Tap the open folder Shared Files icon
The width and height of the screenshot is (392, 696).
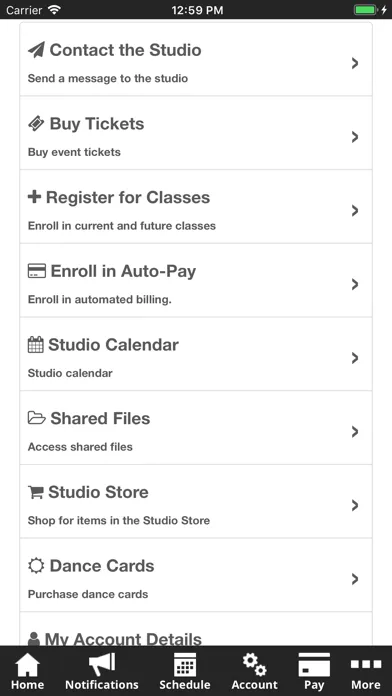[37, 418]
